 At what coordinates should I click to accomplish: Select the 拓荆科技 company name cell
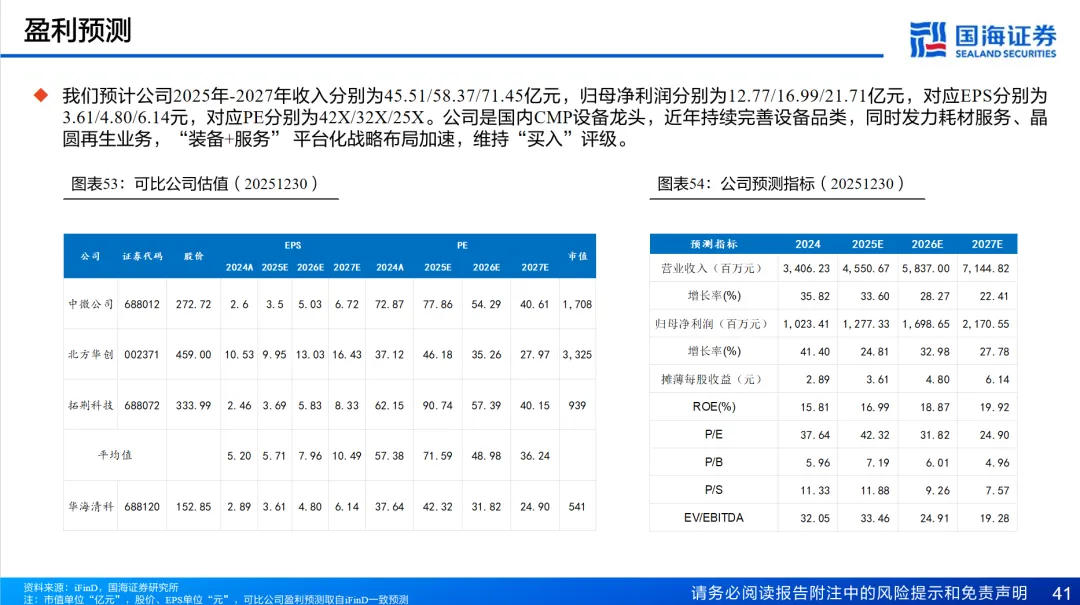coord(90,405)
